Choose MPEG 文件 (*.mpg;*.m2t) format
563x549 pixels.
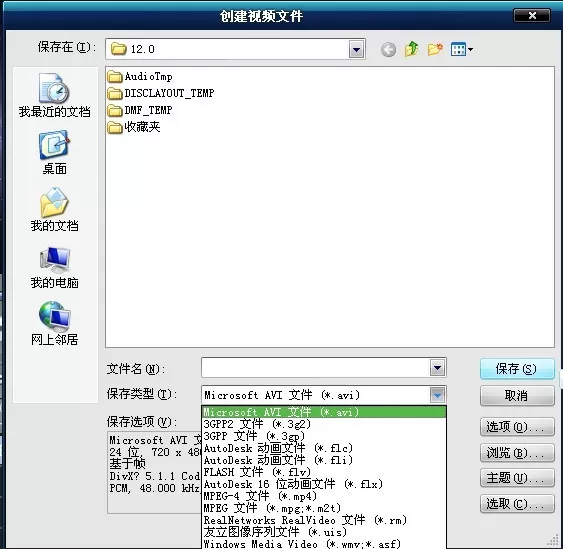pyautogui.click(x=324, y=508)
